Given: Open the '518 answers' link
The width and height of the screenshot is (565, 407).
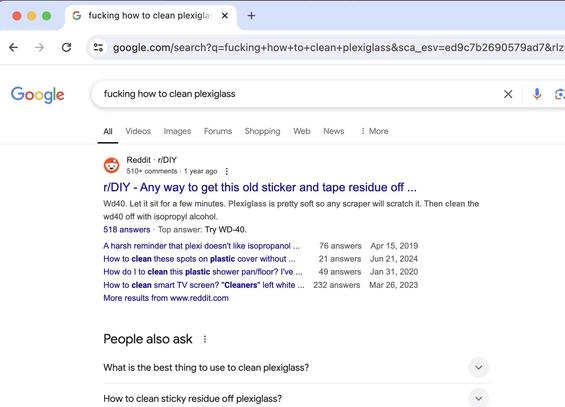Looking at the screenshot, I should (126, 229).
